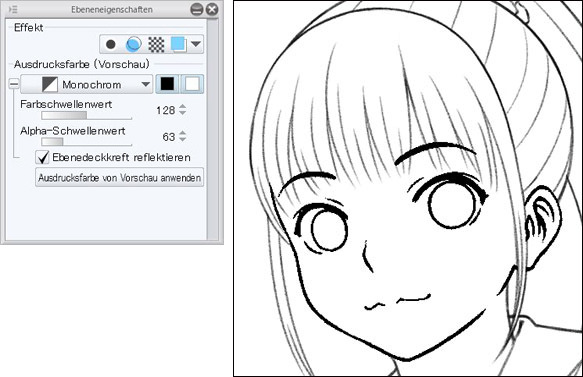Click Ausdrucksfarbe von Vorschau anwenden button
The width and height of the screenshot is (583, 377).
[x=119, y=178]
